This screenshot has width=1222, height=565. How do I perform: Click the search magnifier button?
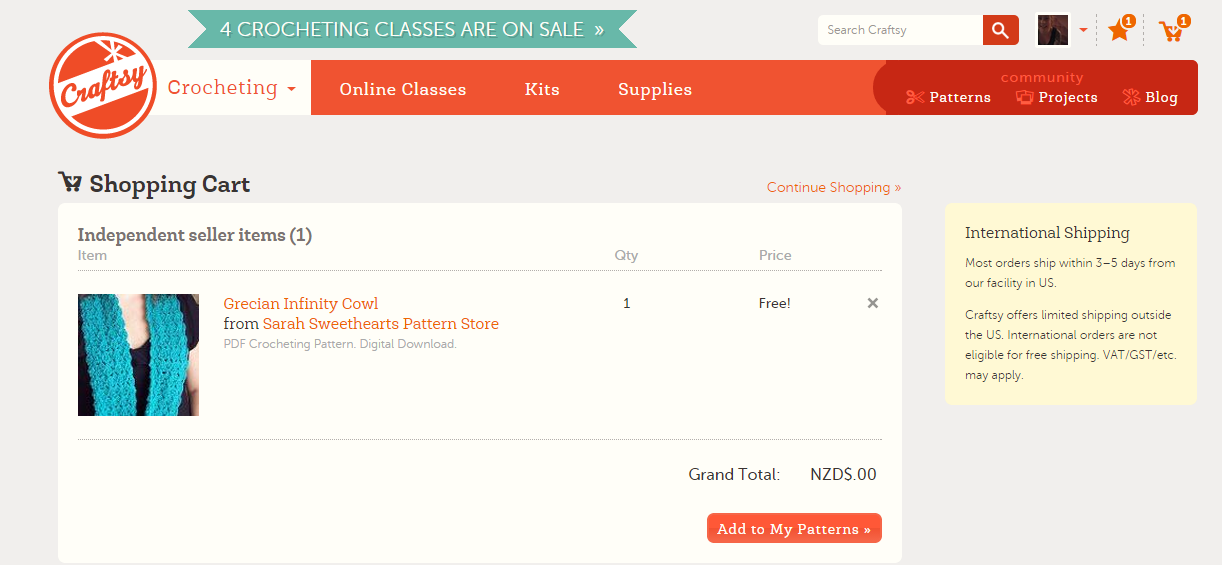(1000, 30)
